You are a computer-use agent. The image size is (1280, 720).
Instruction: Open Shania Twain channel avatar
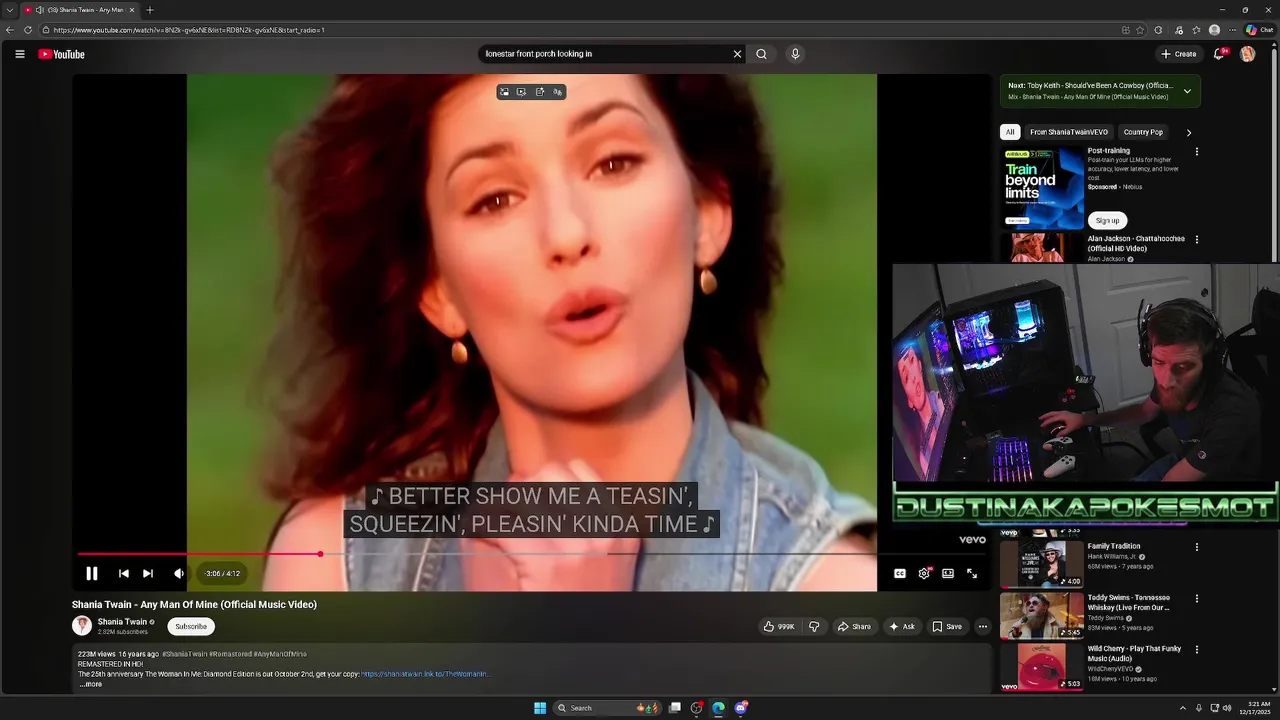[82, 626]
